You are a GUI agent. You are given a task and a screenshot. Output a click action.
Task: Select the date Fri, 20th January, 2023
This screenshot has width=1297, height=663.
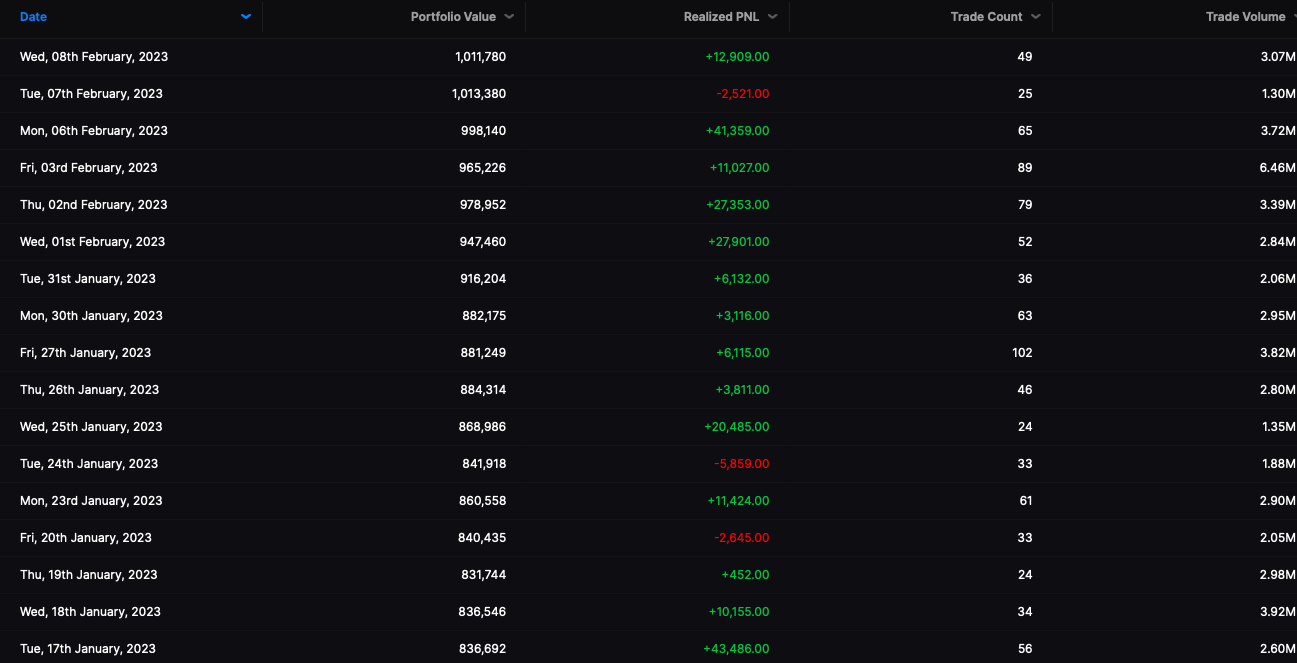[86, 538]
